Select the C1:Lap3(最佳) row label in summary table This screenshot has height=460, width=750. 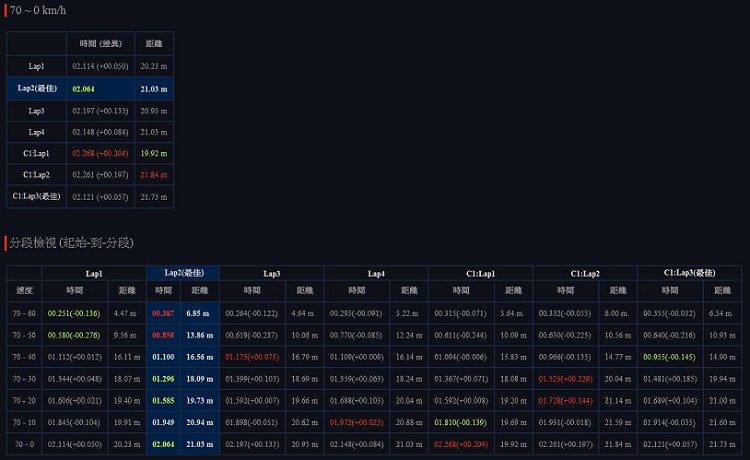pos(36,197)
